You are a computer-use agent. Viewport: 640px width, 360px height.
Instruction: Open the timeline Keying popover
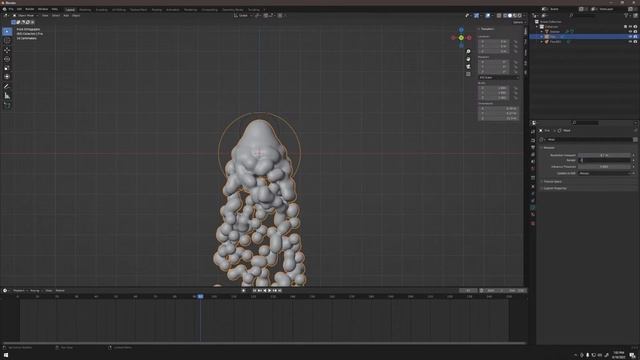35,291
